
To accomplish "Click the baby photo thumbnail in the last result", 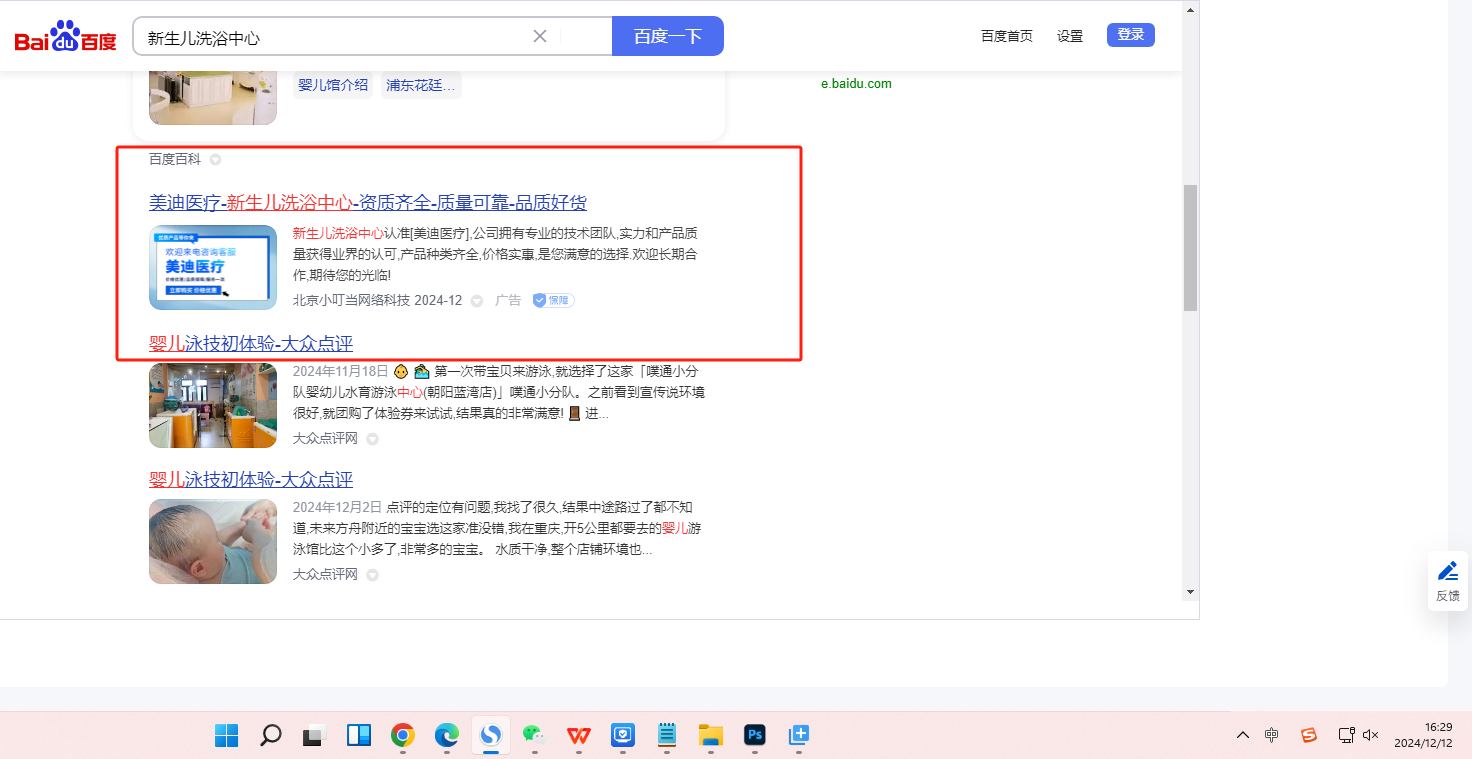I will (213, 541).
